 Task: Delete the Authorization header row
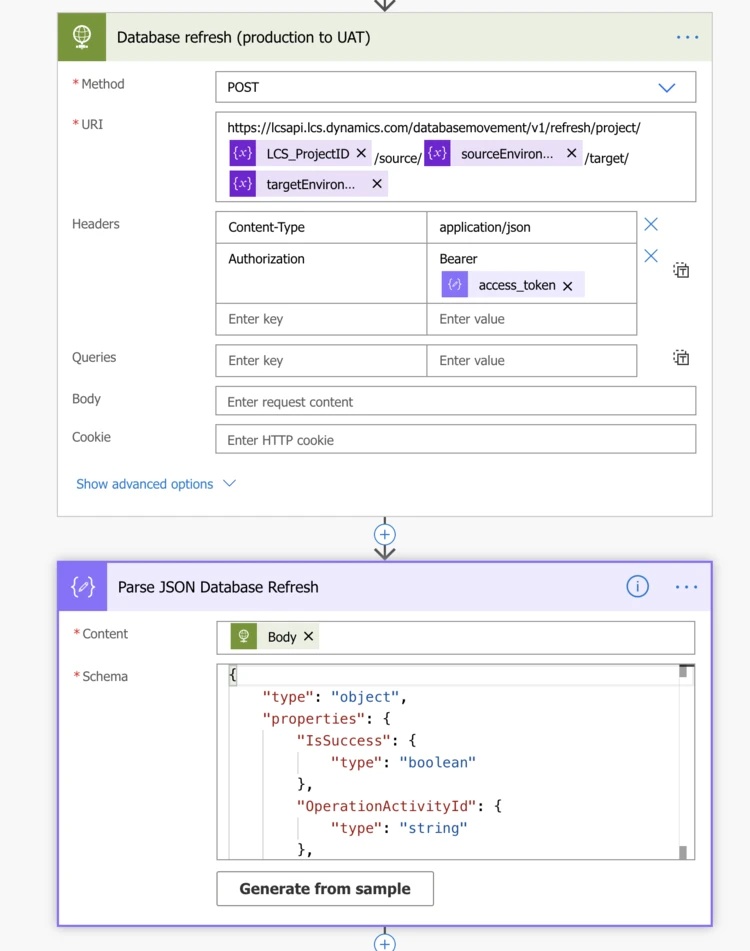651,256
